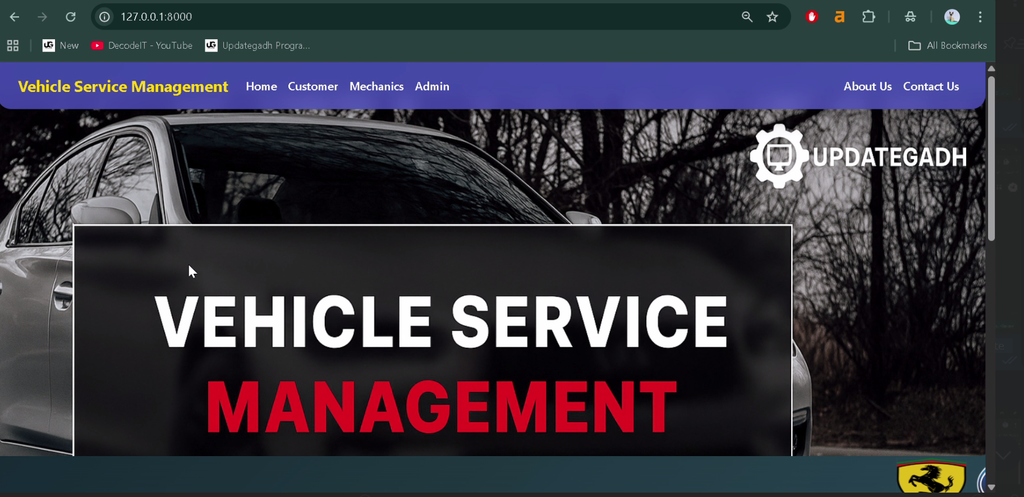The image size is (1024, 497).
Task: Go to Home in the navbar
Action: 261,86
